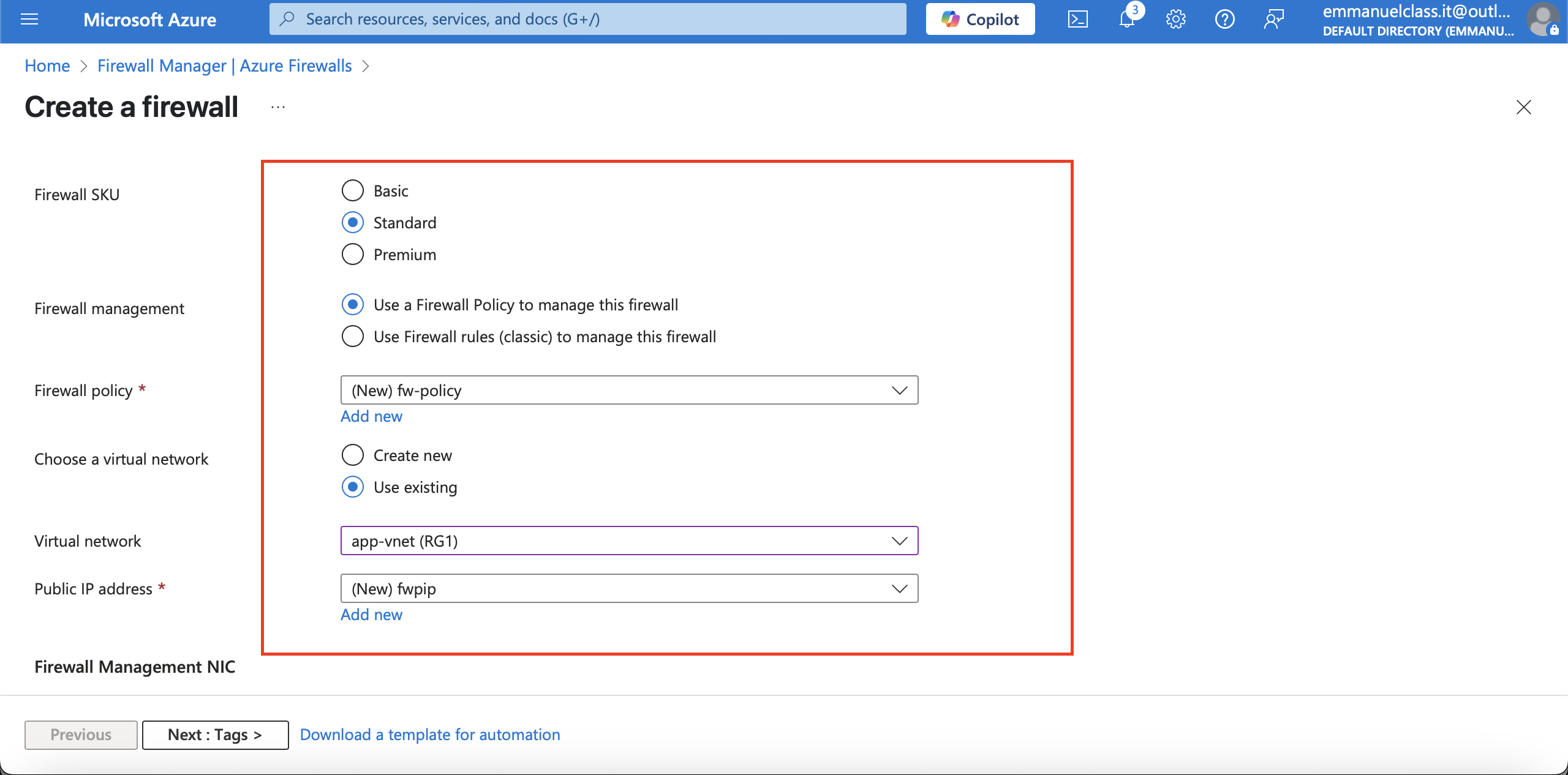1568x775 pixels.
Task: Click the search magnifier icon
Action: (x=287, y=19)
